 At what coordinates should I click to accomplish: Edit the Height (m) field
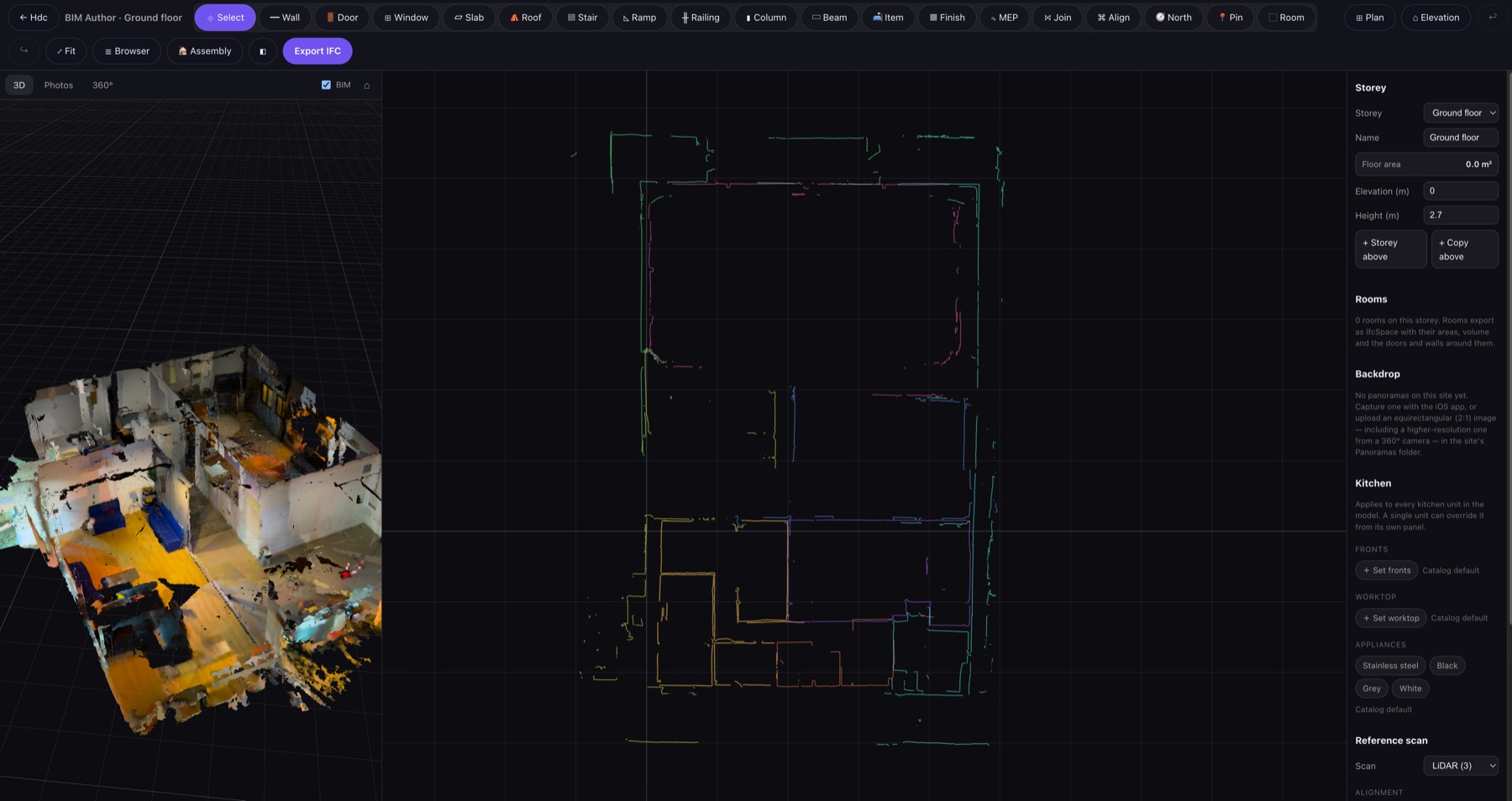tap(1461, 215)
